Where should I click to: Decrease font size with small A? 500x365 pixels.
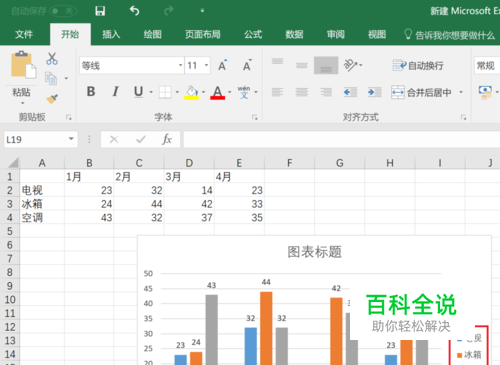247,65
